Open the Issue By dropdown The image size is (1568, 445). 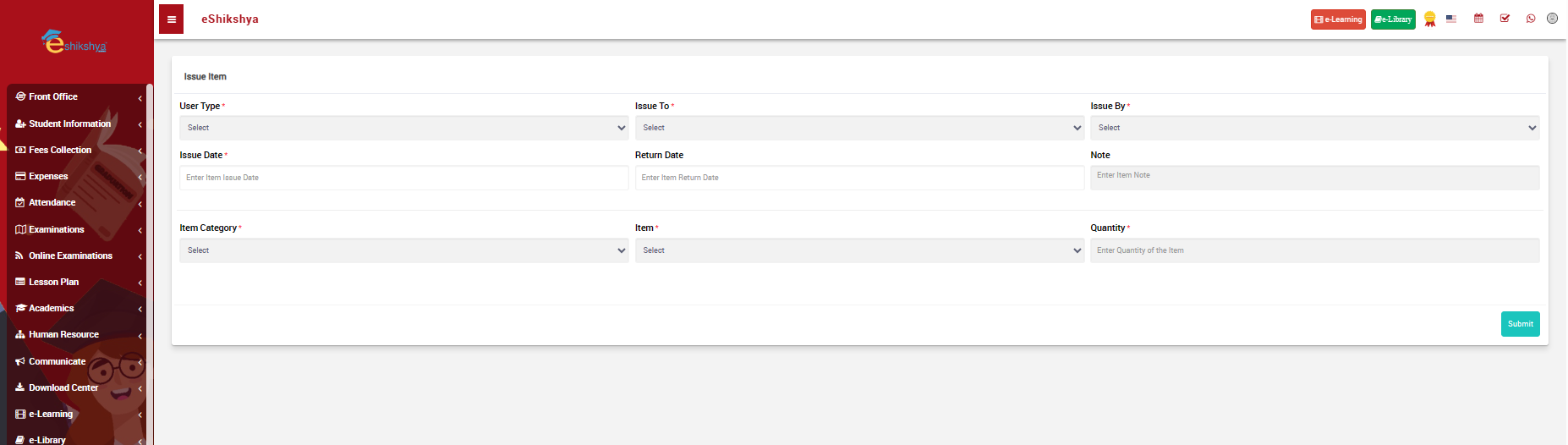point(1314,128)
